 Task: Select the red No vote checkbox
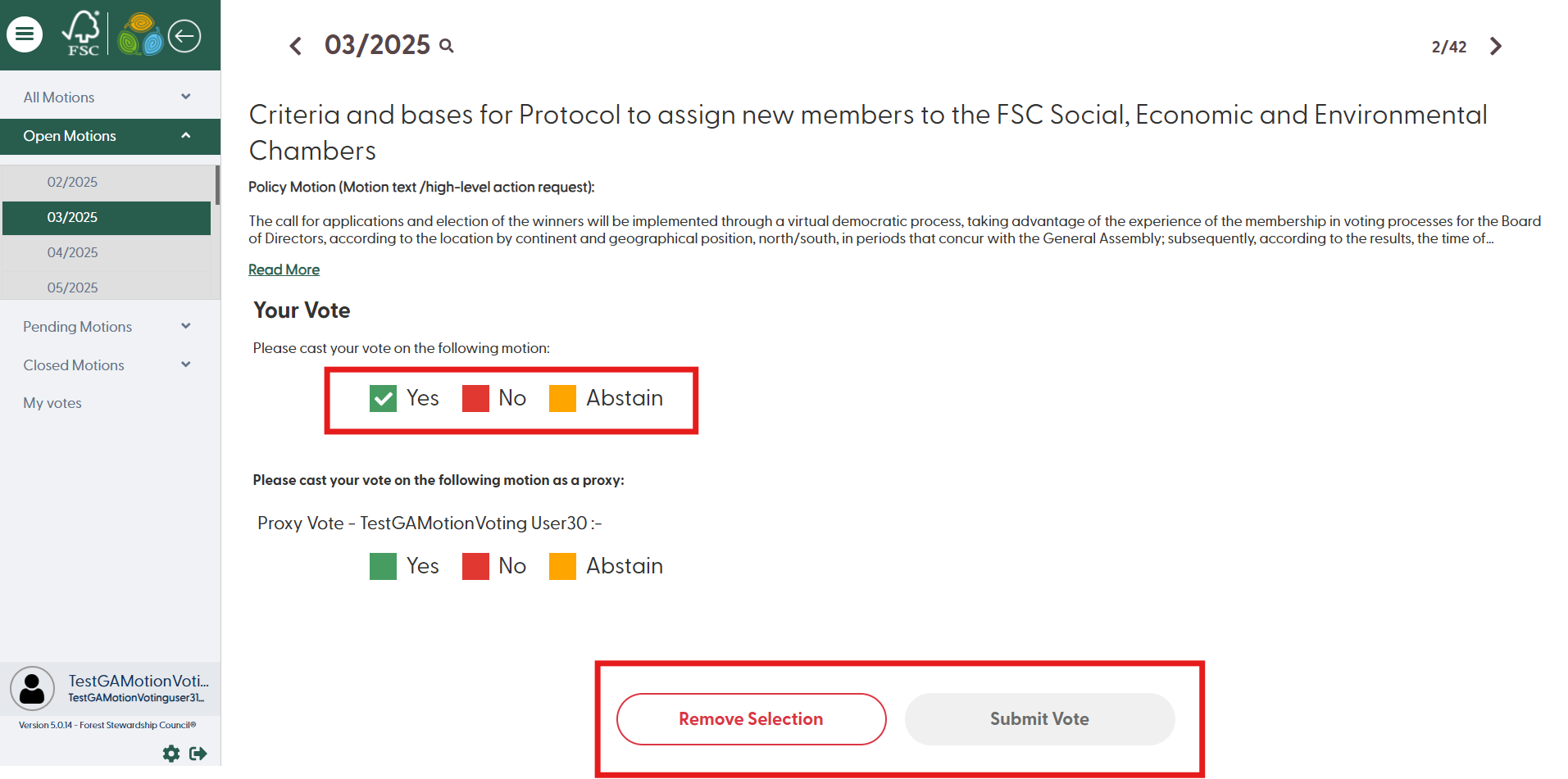[x=475, y=399]
